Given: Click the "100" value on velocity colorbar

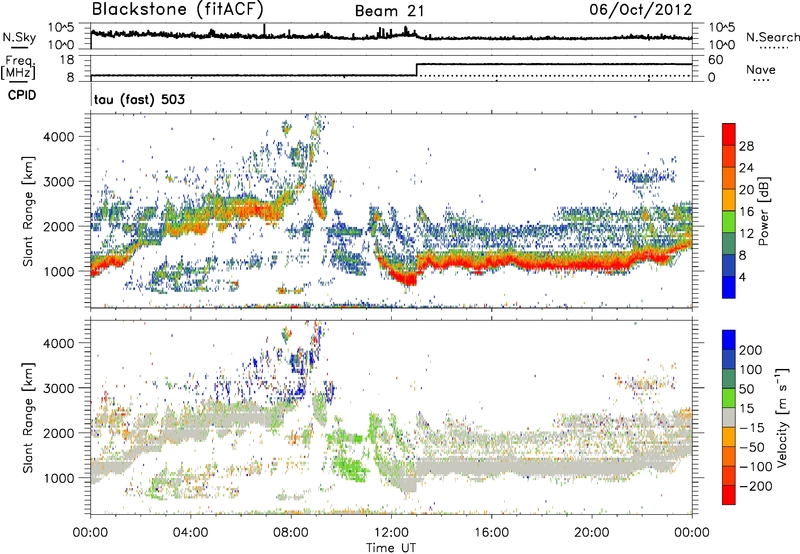Looking at the screenshot, I should click(751, 369).
